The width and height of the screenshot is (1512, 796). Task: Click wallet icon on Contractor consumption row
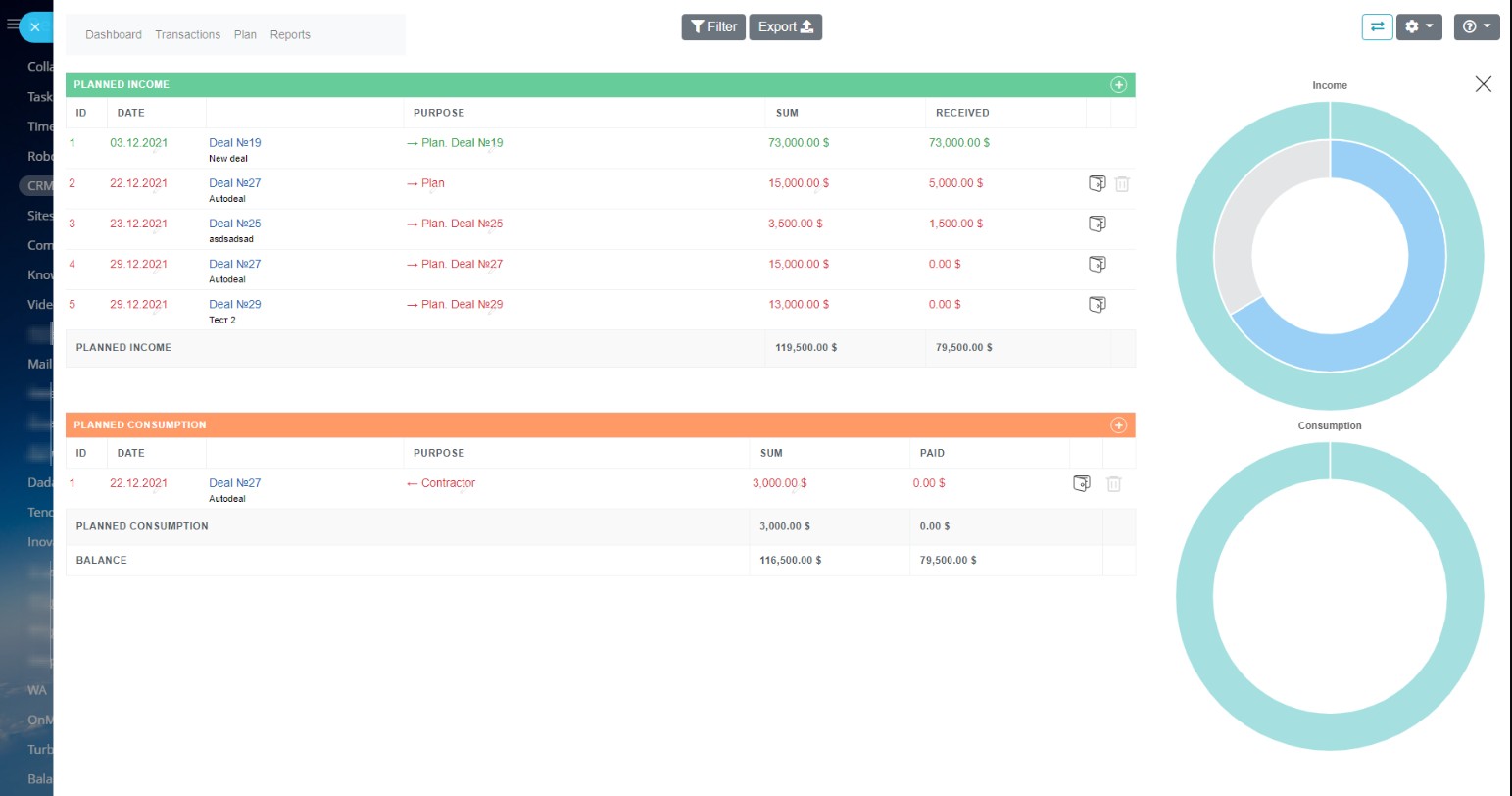tap(1081, 483)
